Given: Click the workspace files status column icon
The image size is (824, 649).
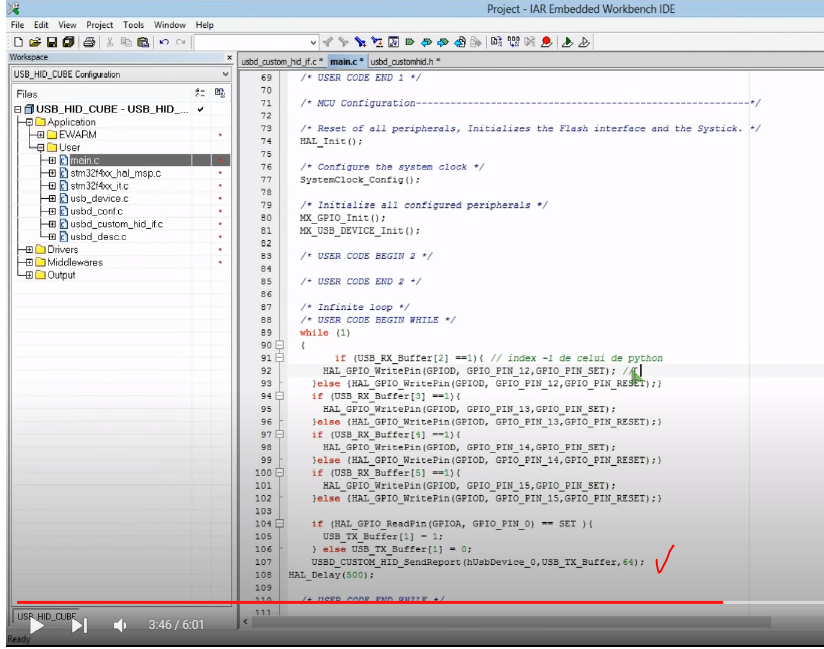Looking at the screenshot, I should pyautogui.click(x=200, y=93).
